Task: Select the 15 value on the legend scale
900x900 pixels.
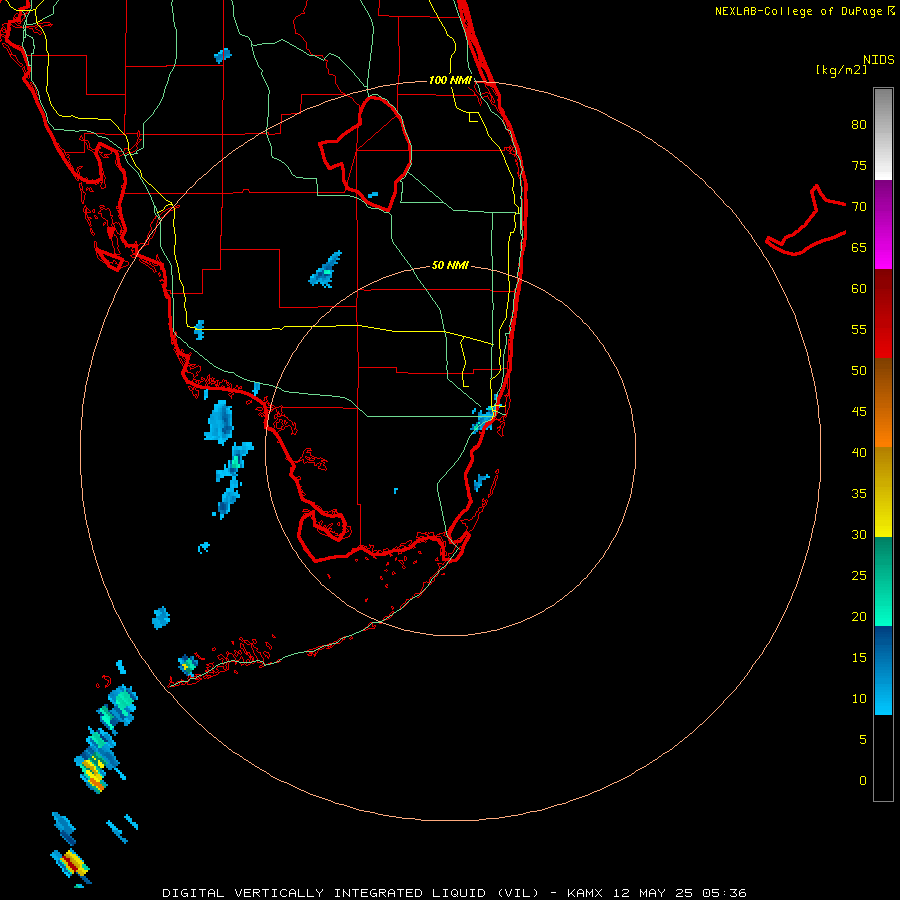Action: click(859, 657)
